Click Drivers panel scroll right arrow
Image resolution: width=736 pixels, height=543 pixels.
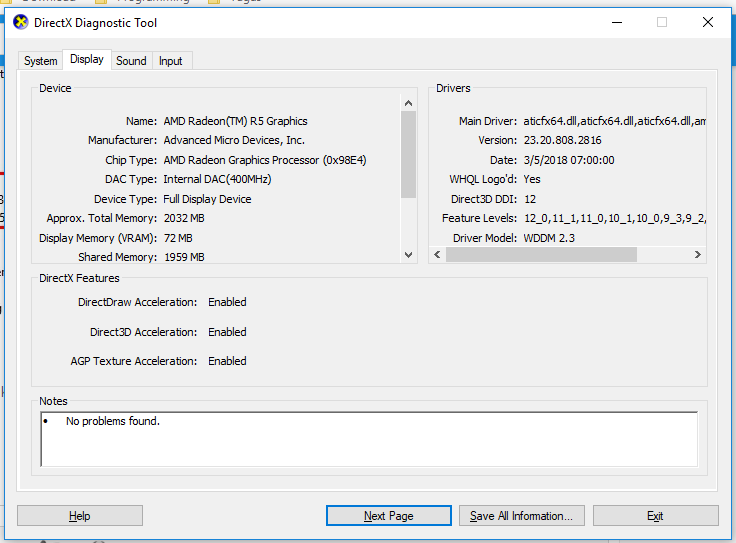tap(698, 254)
